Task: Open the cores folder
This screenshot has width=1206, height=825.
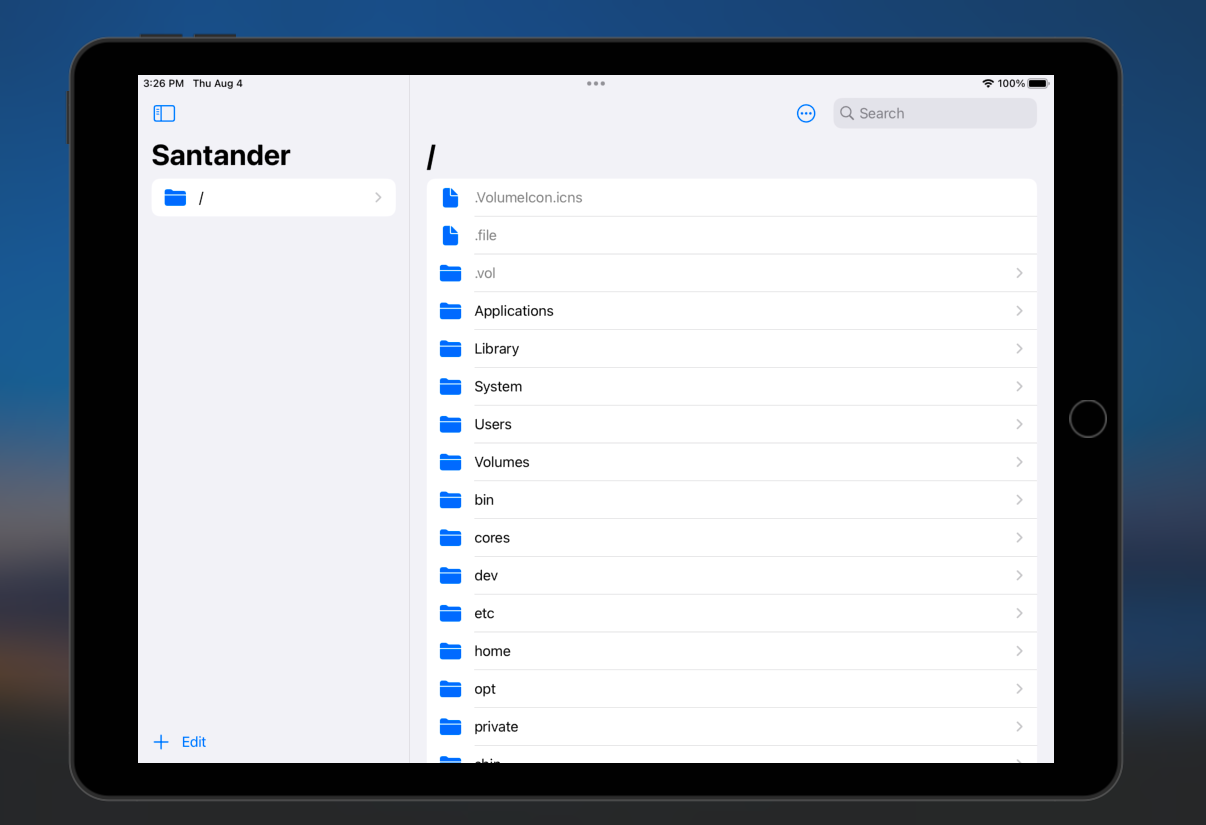Action: click(x=732, y=538)
